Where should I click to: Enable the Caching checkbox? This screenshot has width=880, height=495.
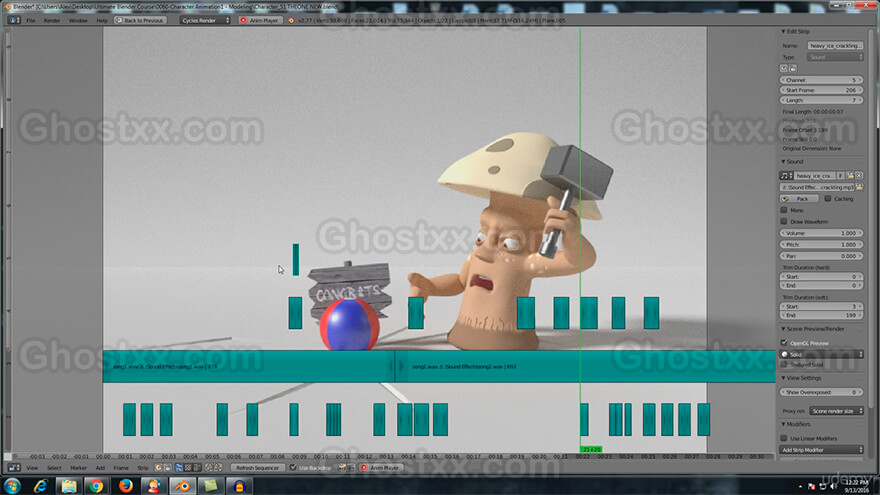(x=828, y=199)
